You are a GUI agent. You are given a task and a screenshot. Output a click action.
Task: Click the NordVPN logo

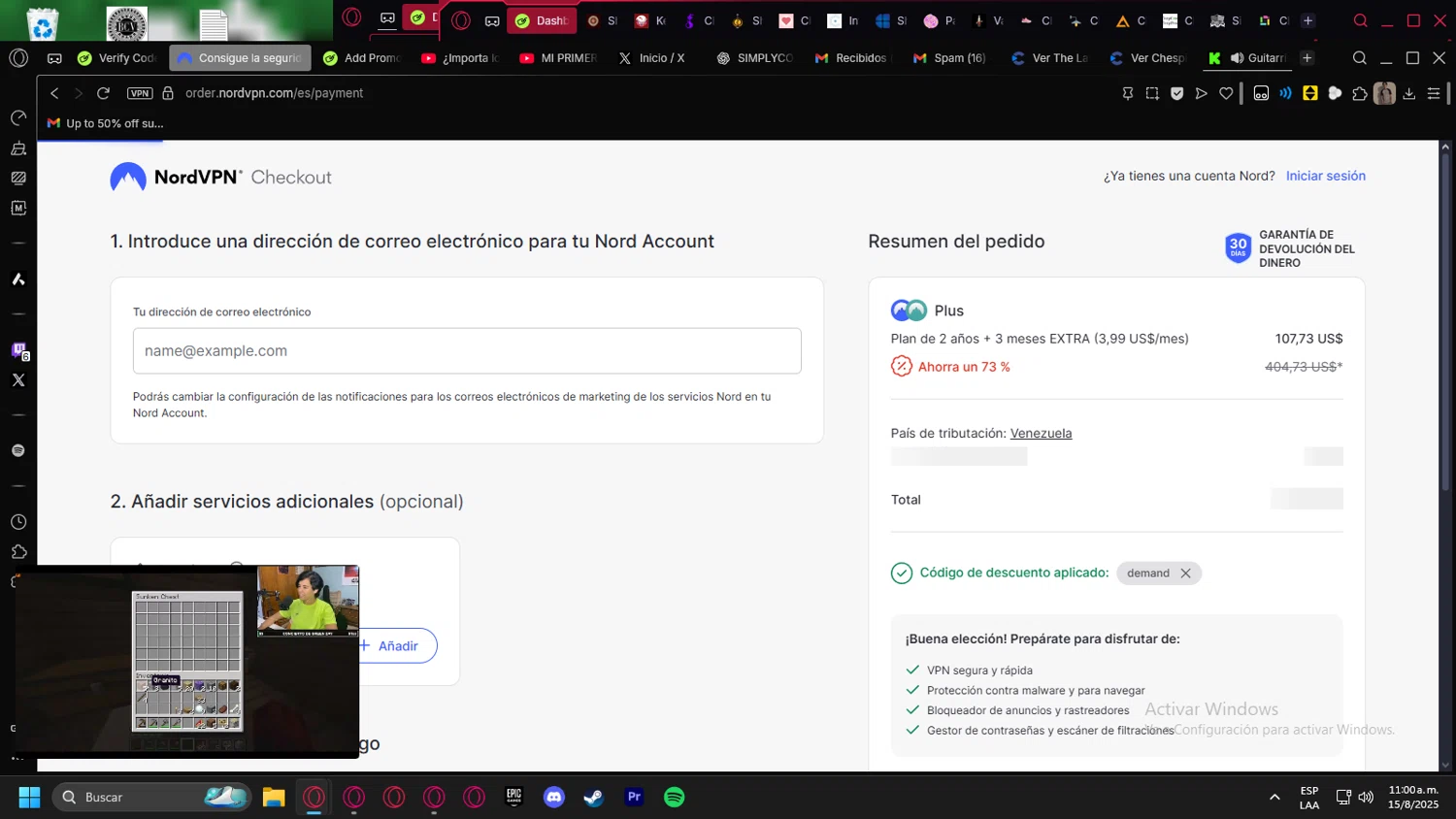point(176,177)
